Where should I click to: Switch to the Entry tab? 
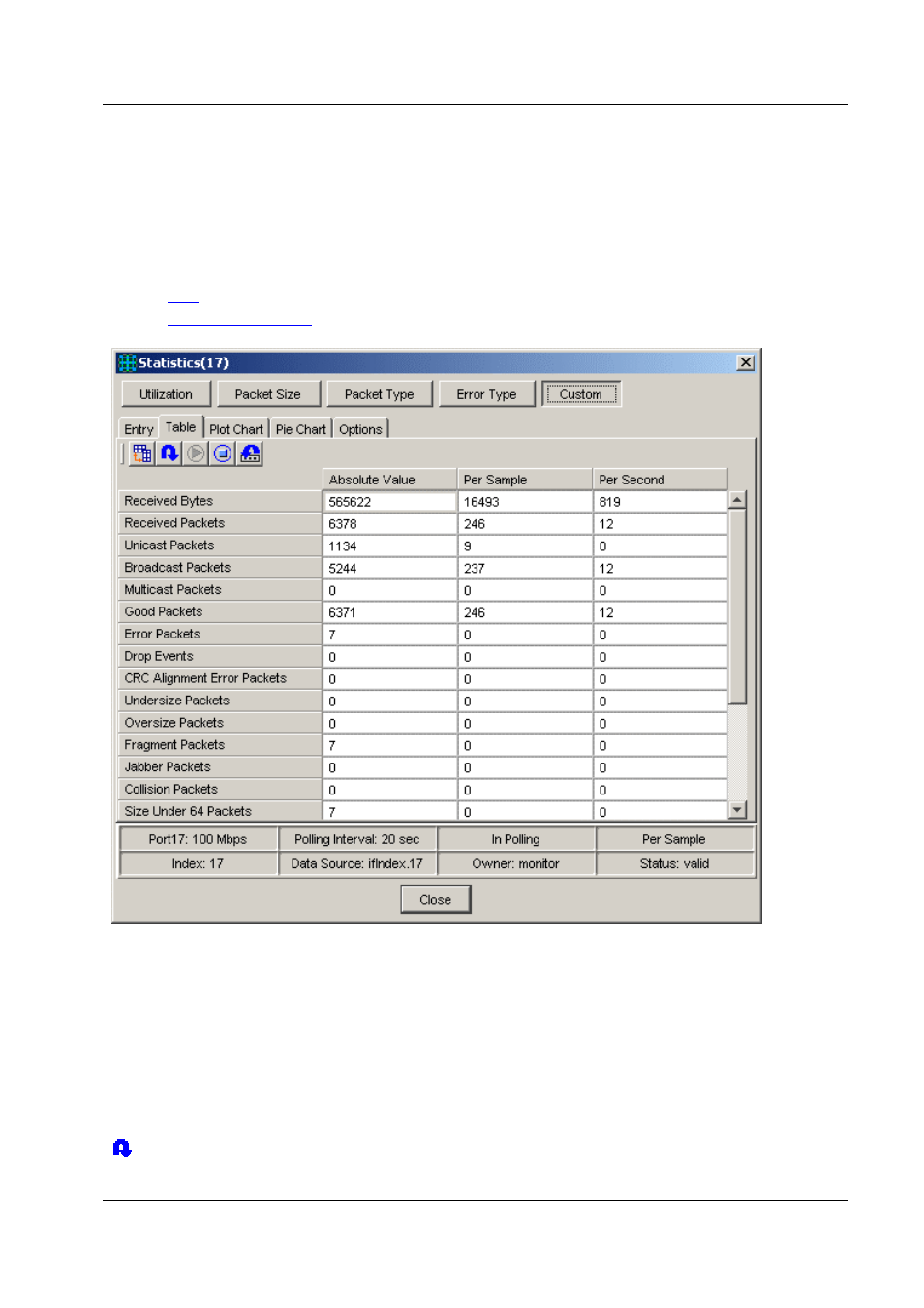click(139, 429)
